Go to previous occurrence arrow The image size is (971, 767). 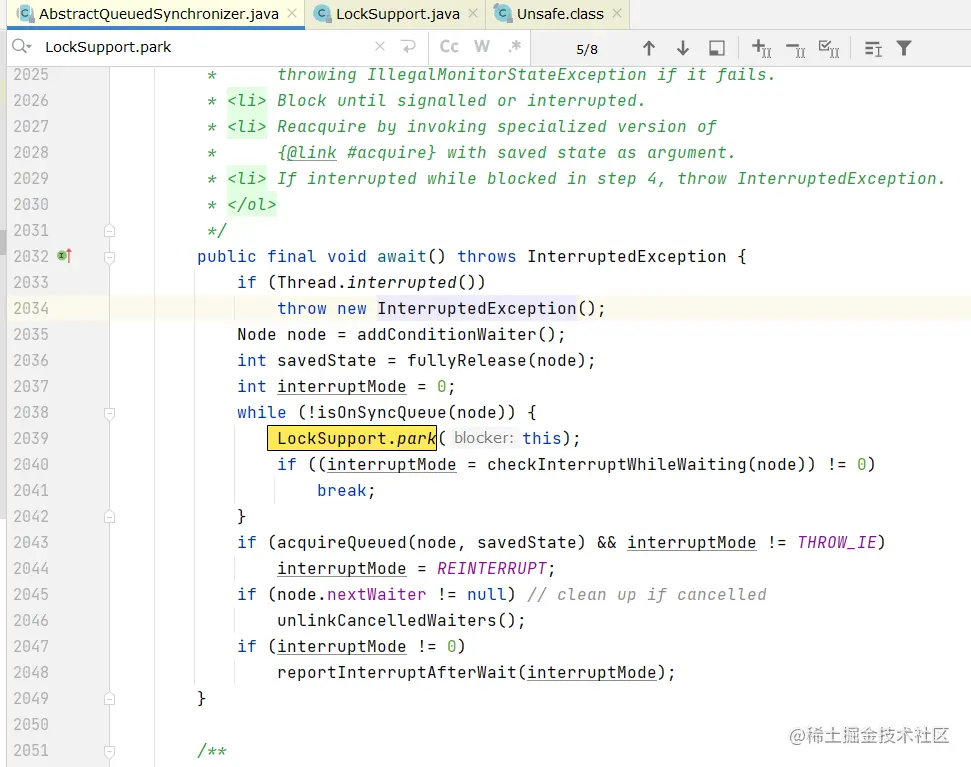coord(648,48)
